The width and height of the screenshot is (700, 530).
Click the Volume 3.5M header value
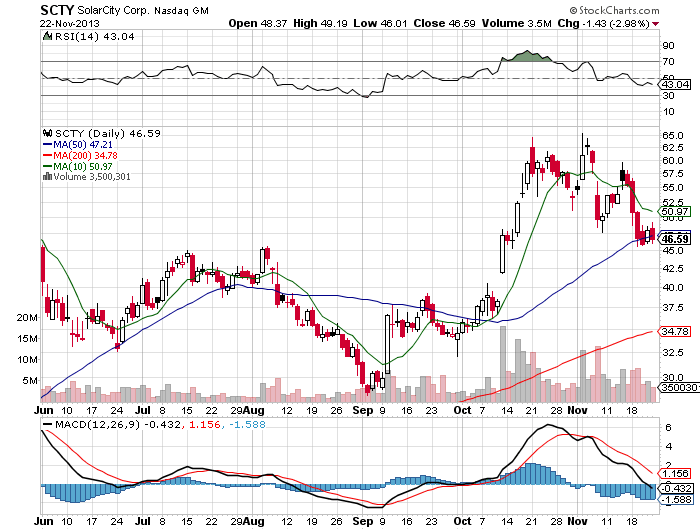(x=517, y=23)
